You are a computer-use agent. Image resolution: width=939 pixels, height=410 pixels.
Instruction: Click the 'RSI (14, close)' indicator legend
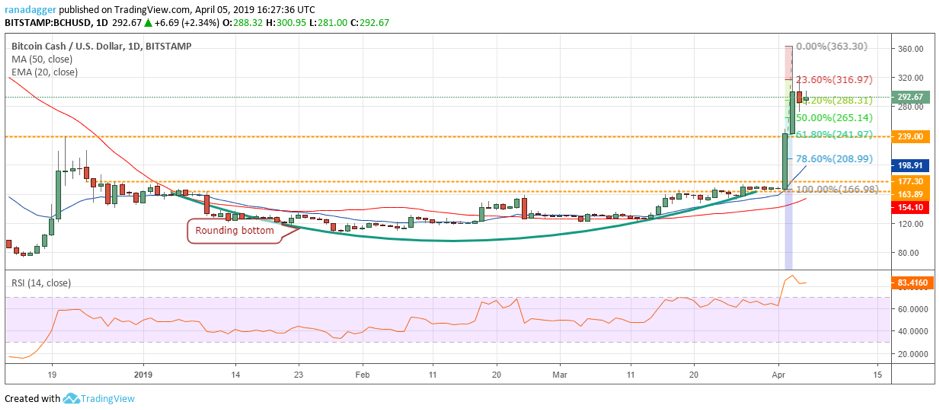coord(42,283)
